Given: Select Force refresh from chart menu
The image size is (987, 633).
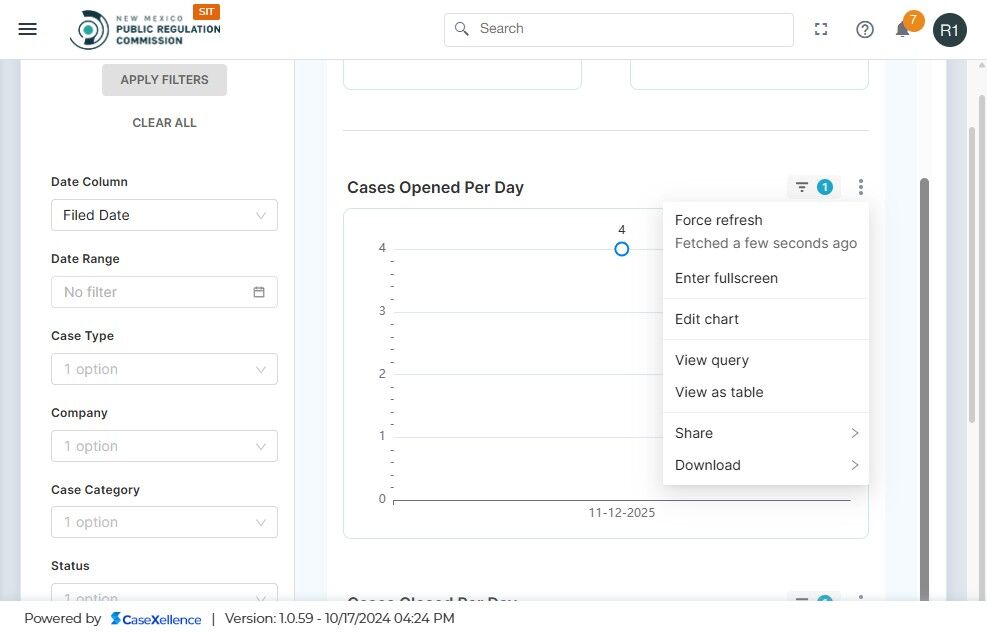Looking at the screenshot, I should [718, 220].
